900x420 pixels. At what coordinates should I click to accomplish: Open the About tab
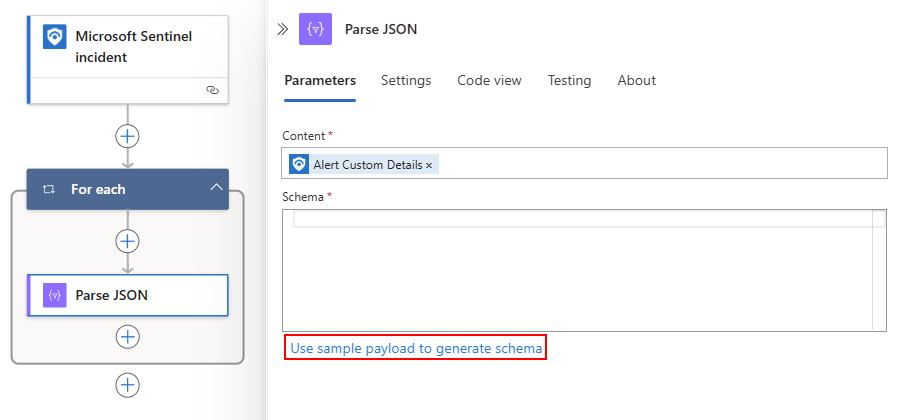click(x=636, y=81)
